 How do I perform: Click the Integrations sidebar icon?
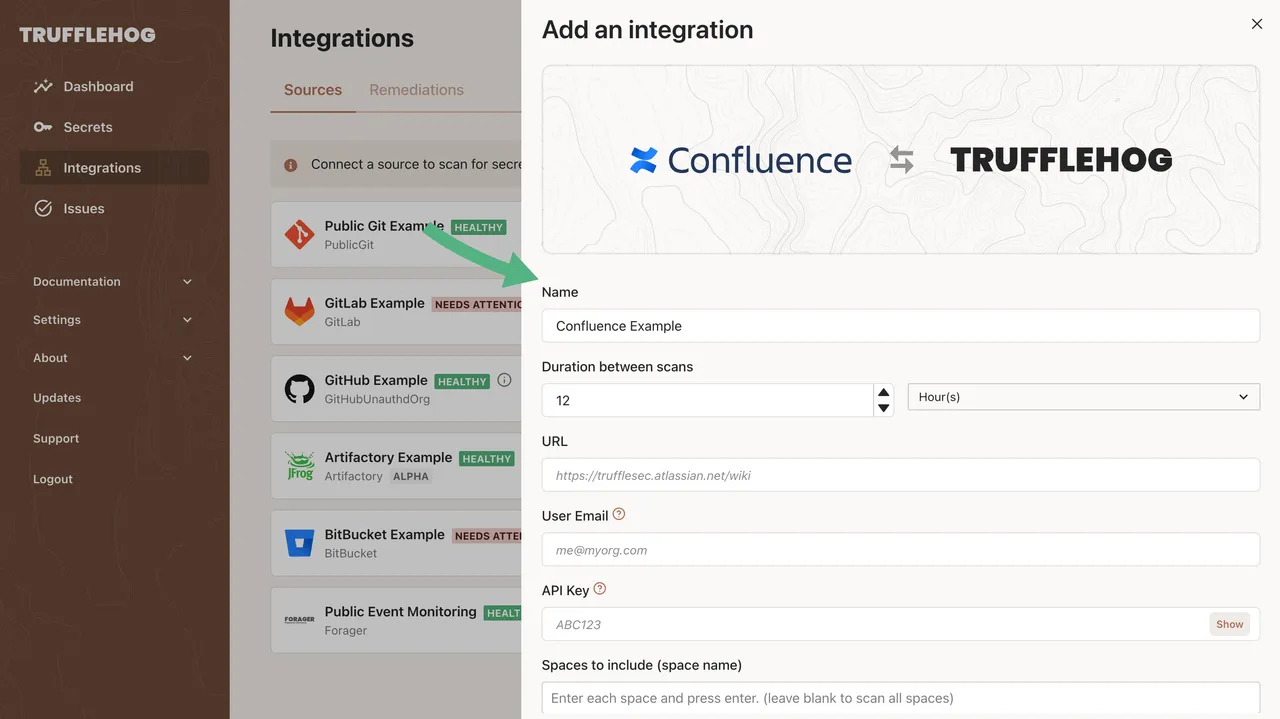pyautogui.click(x=44, y=167)
